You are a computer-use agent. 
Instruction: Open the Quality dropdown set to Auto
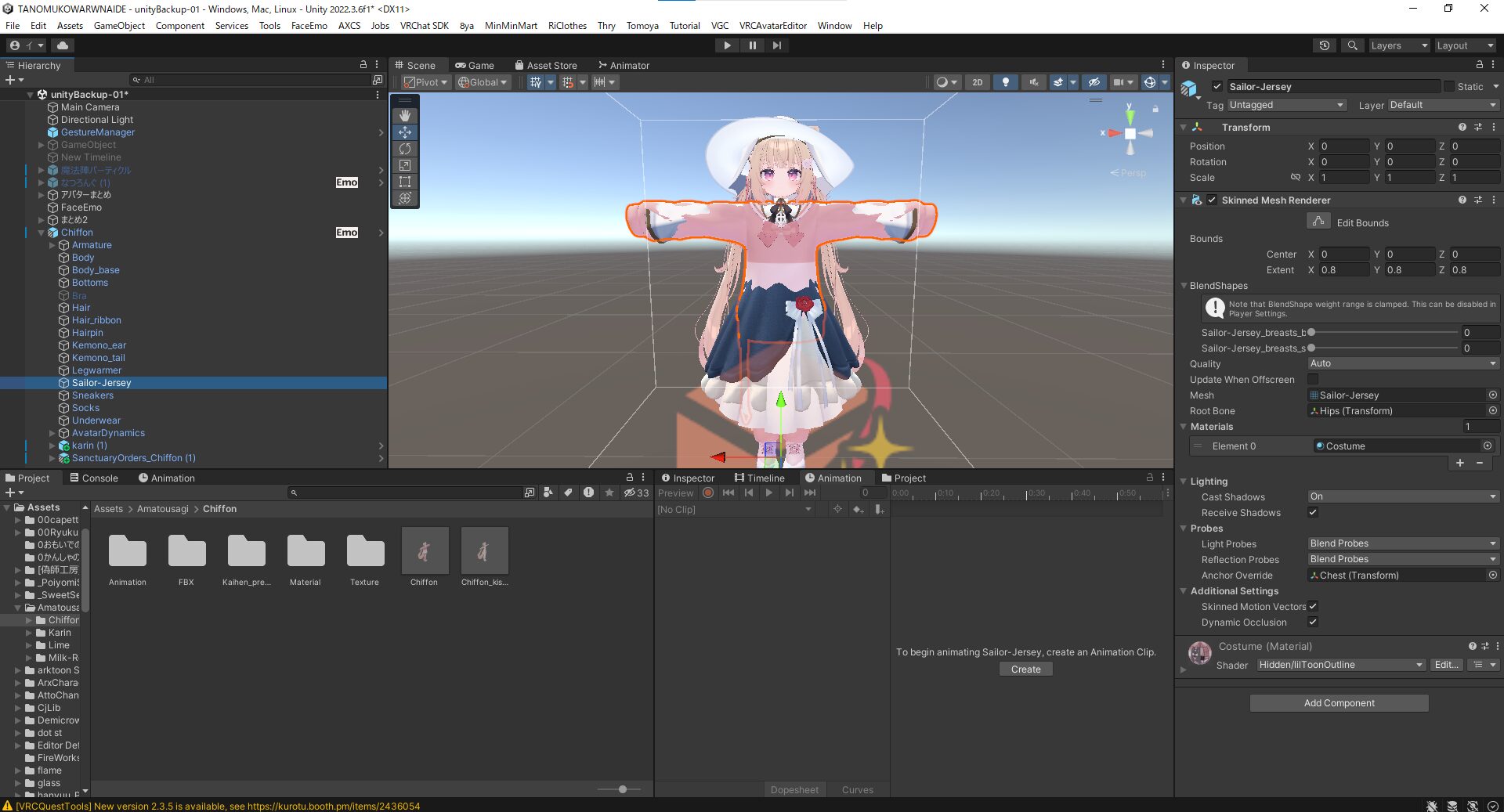1401,363
